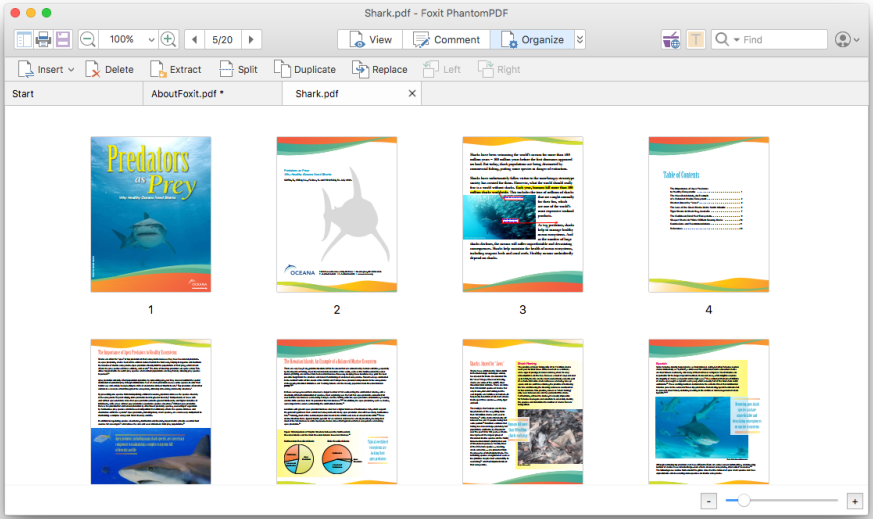This screenshot has width=873, height=519.
Task: Click page number label 1
Action: 151,310
